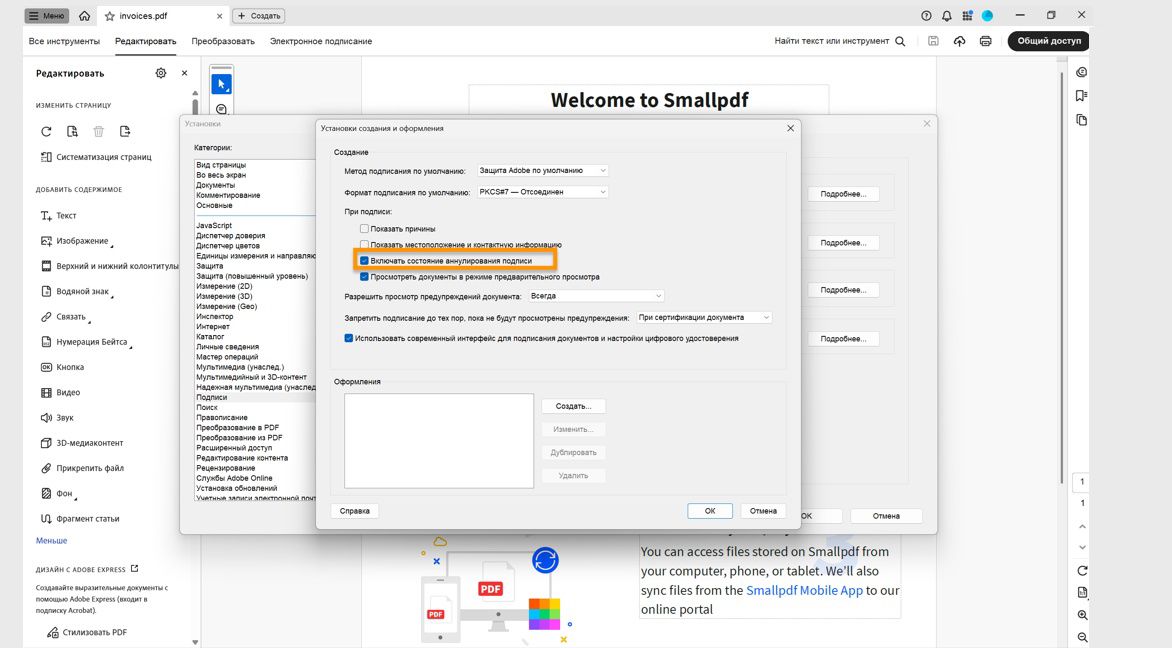The height and width of the screenshot is (648, 1172).
Task: Open the blue user profile avatar
Action: 987,16
